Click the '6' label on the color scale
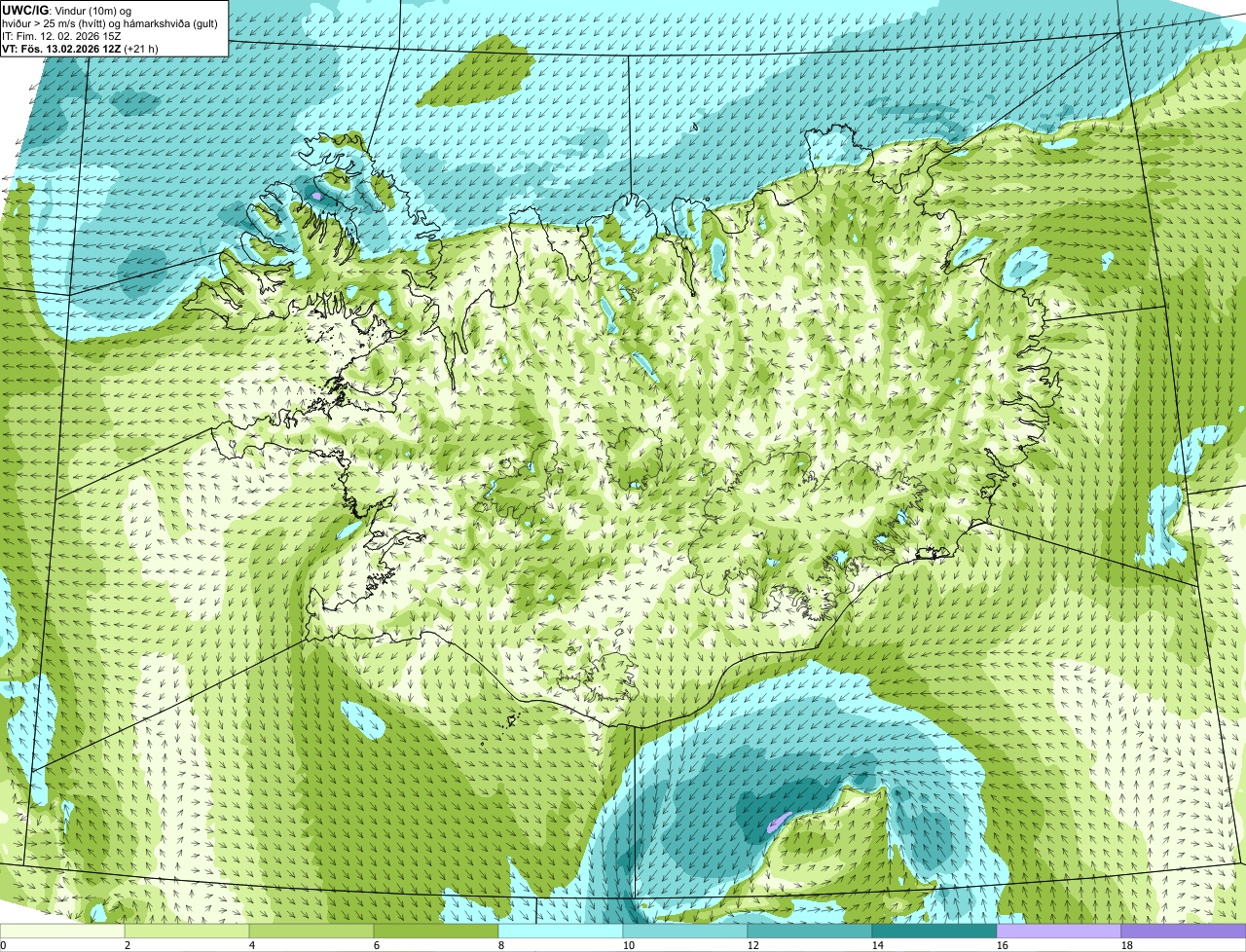This screenshot has width=1246, height=952. (377, 945)
